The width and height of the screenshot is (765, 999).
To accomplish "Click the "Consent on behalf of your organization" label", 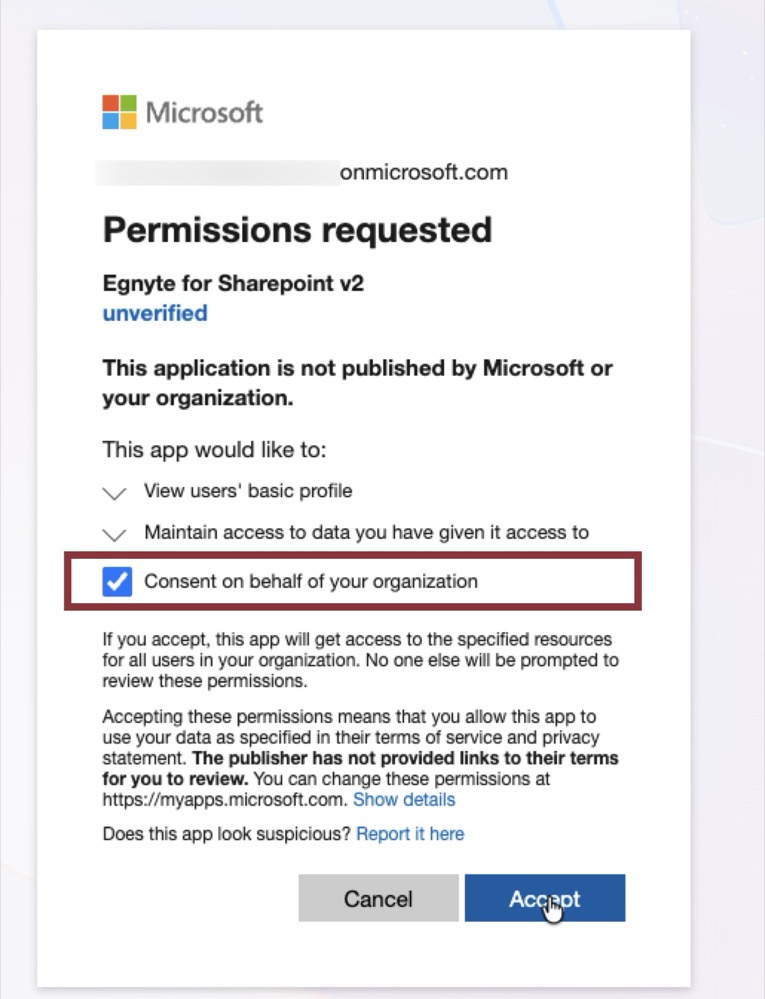I will pos(310,581).
